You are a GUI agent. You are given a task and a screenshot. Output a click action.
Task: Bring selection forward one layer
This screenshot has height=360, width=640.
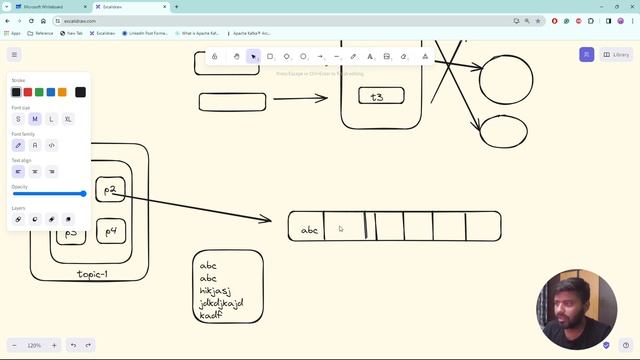(51, 219)
